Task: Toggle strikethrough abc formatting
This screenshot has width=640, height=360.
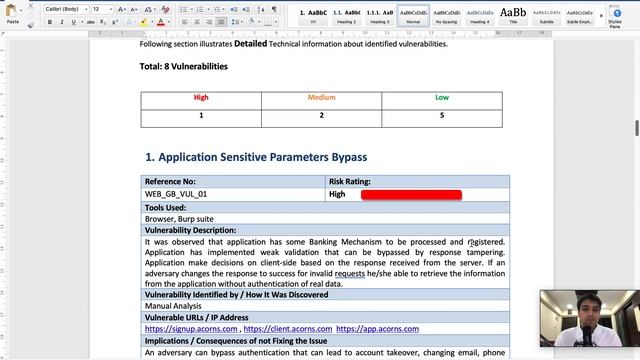Action: tap(91, 22)
